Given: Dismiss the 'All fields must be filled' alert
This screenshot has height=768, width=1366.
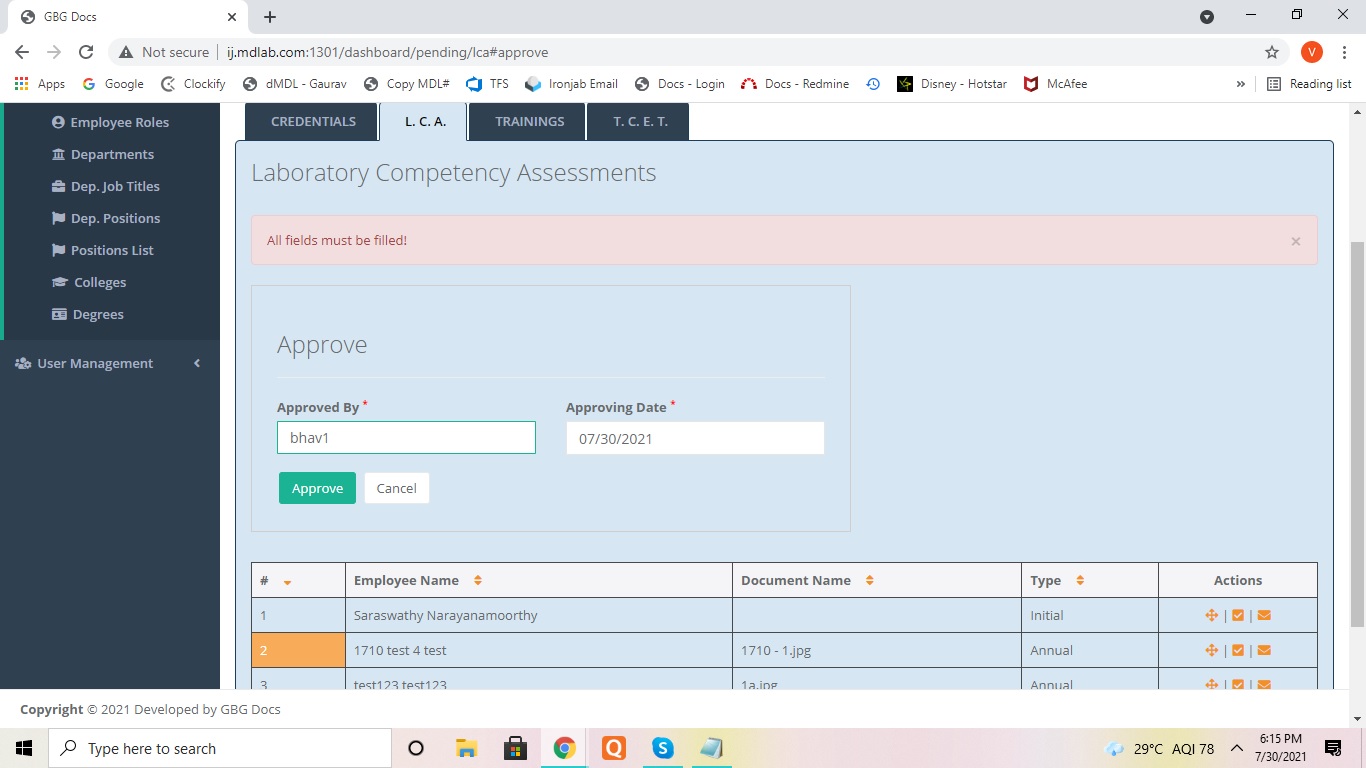Looking at the screenshot, I should click(x=1295, y=241).
